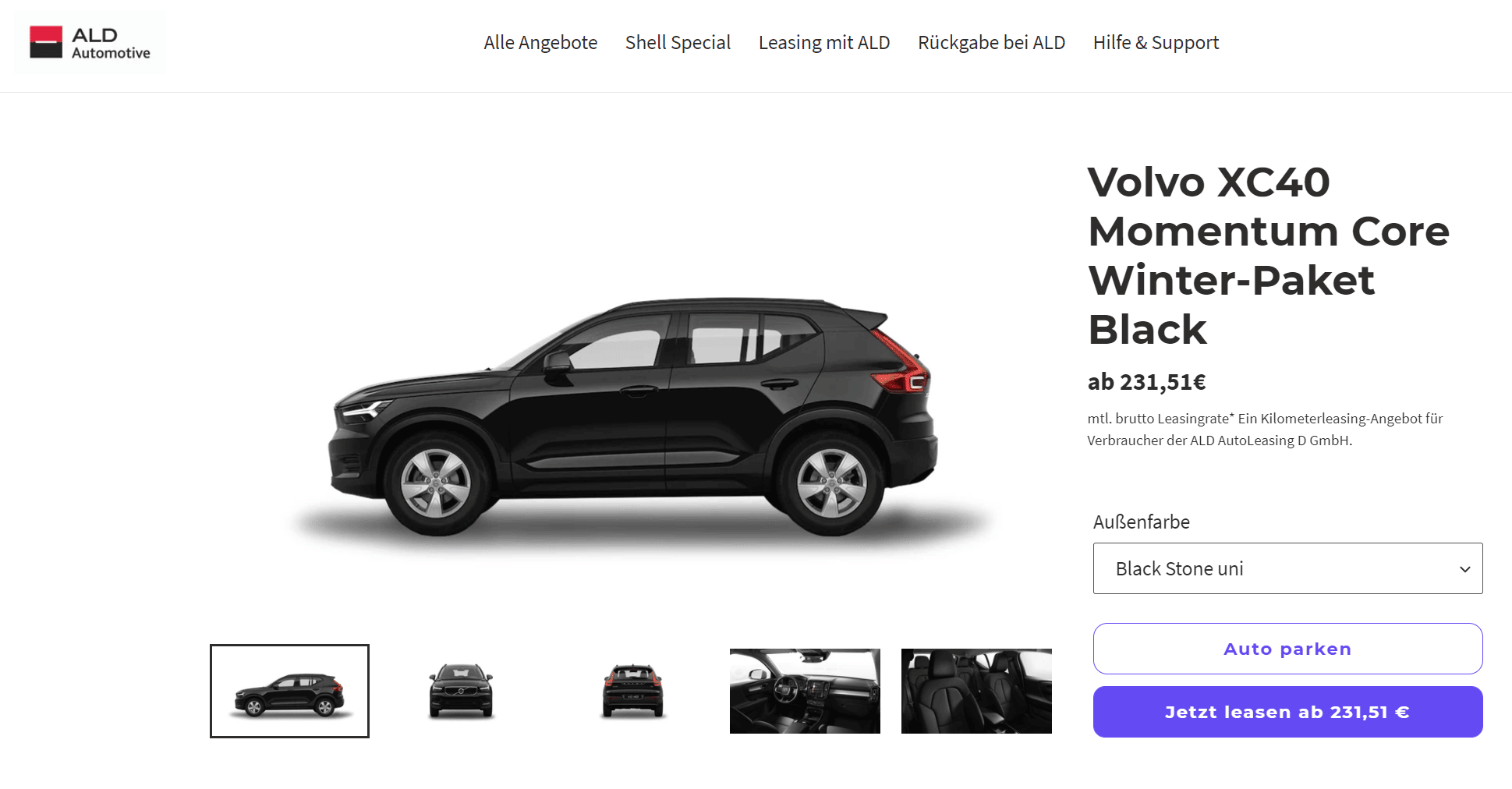Click the ab 231,51€ price text
This screenshot has height=789, width=1512.
click(1146, 382)
